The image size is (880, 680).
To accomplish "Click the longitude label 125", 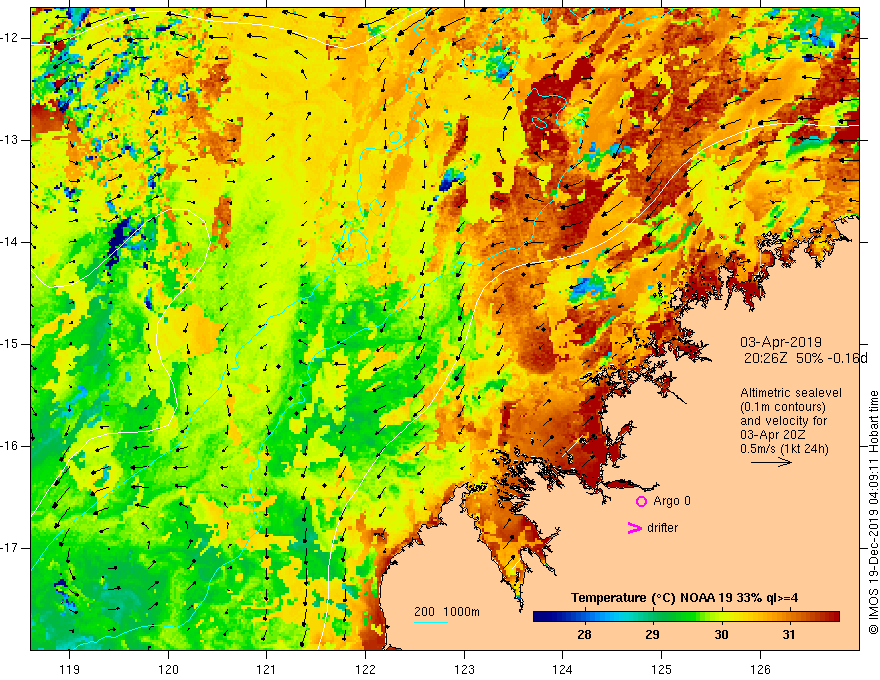I will tap(662, 669).
